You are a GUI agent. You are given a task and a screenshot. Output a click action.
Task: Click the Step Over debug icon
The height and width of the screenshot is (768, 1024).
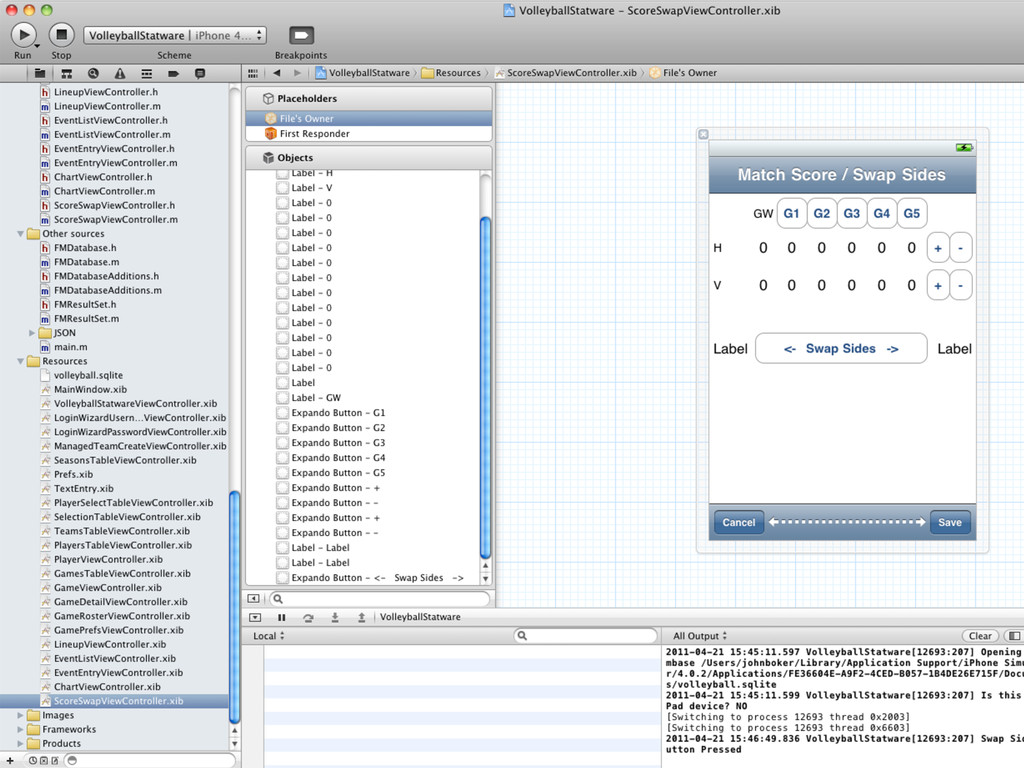308,617
